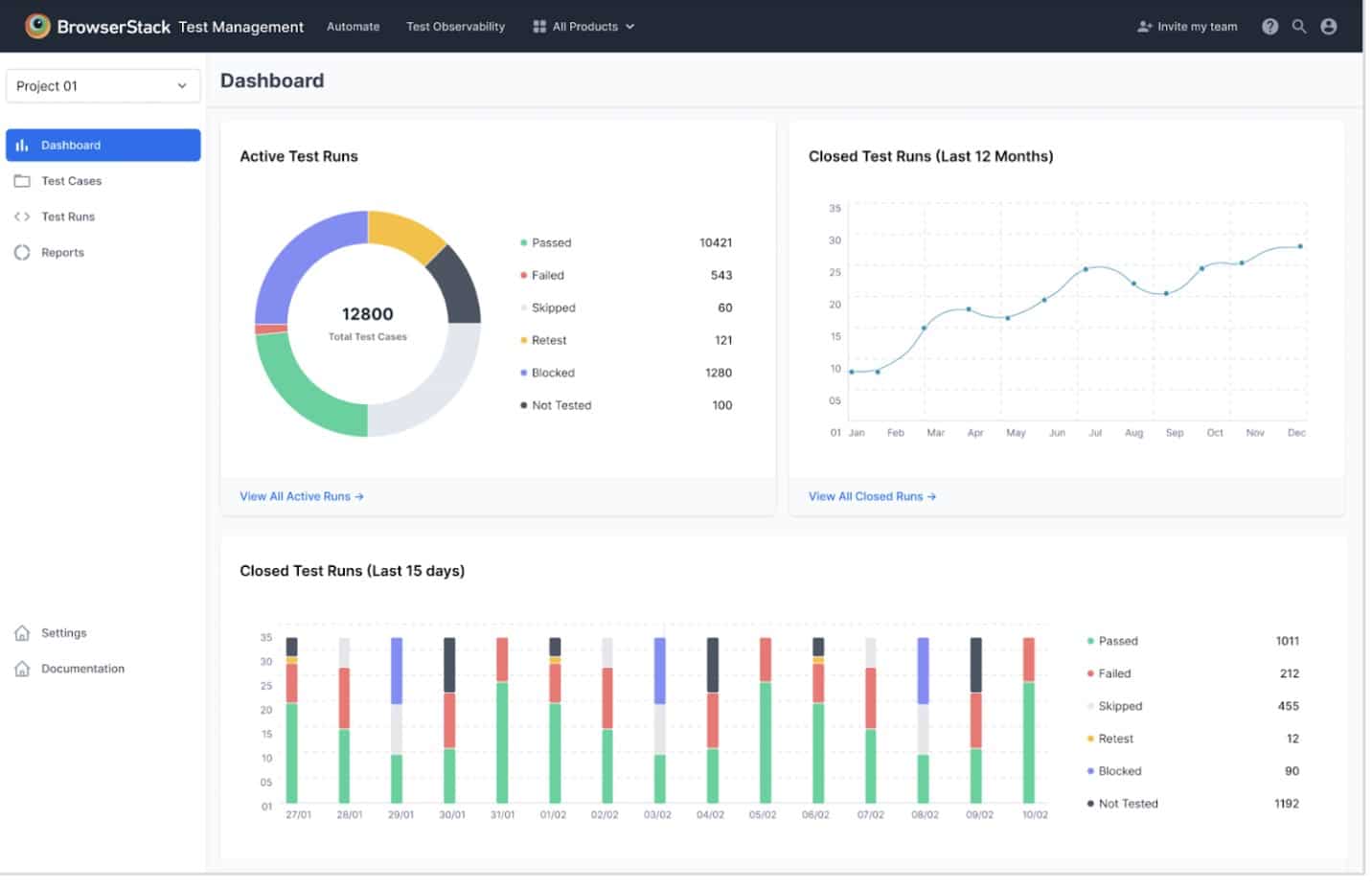1372x888 pixels.
Task: Switch to Test Observability
Action: [455, 26]
